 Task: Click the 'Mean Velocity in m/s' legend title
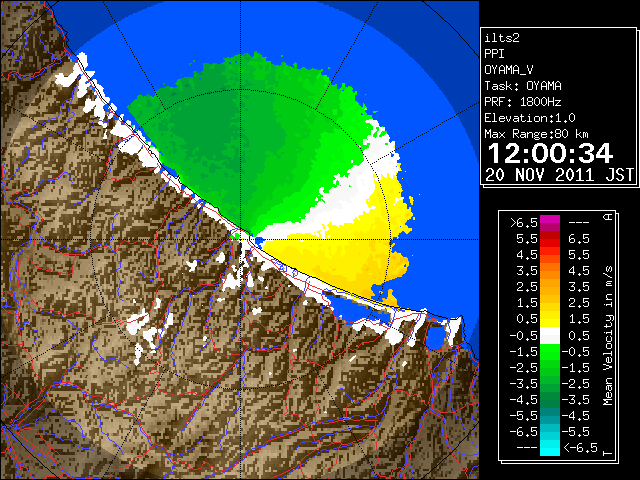pyautogui.click(x=608, y=336)
